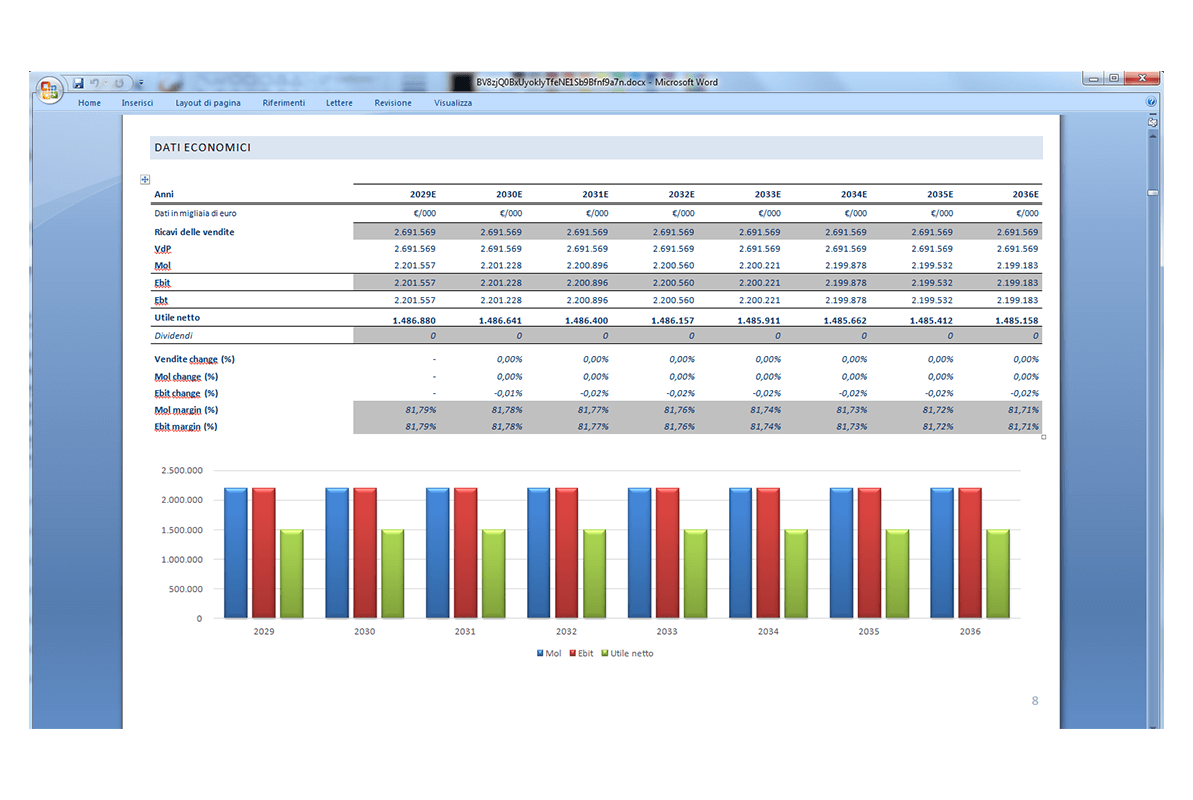Click the Utile netto row label
This screenshot has height=800, width=1193.
tap(177, 317)
